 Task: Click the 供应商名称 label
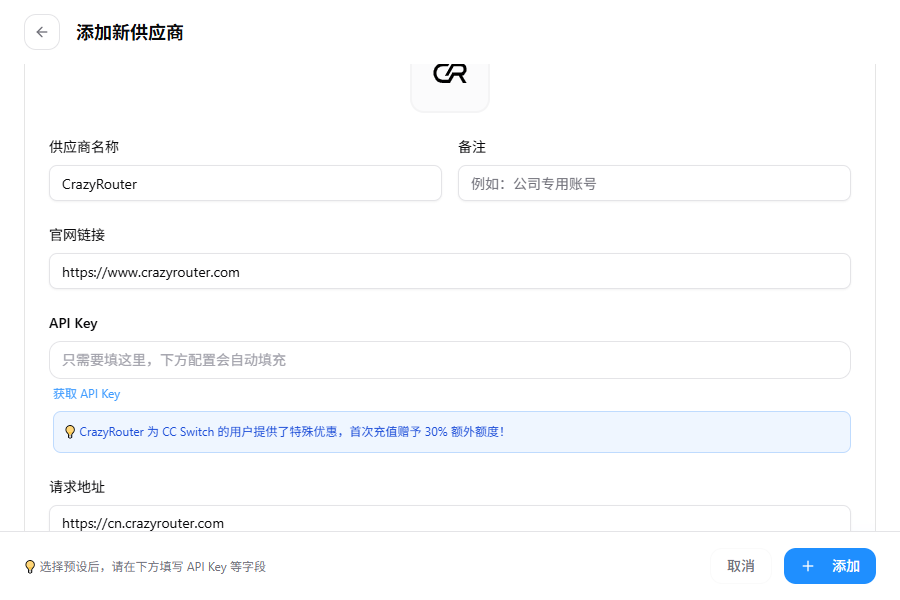[x=84, y=147]
